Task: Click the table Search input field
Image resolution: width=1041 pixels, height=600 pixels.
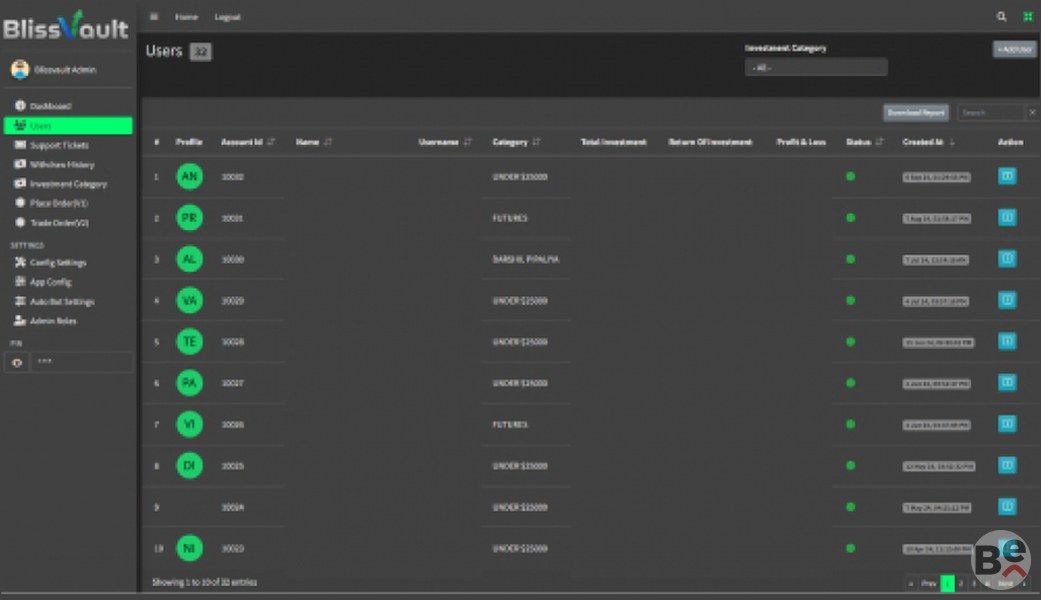Action: point(990,113)
